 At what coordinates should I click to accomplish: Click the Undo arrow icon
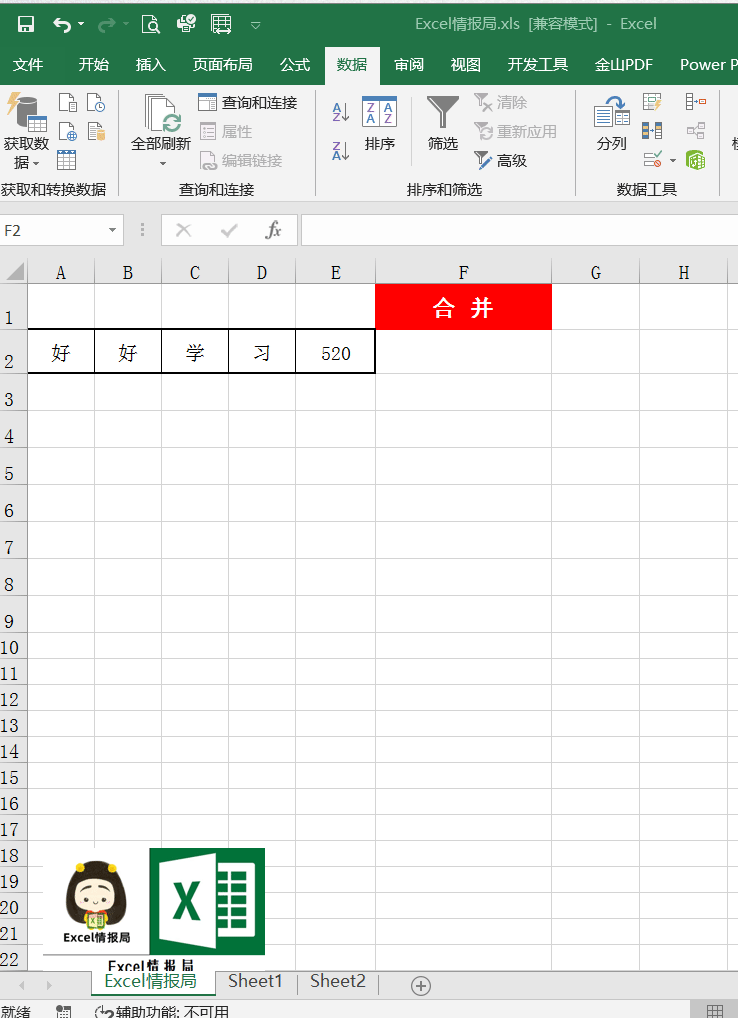(x=62, y=25)
